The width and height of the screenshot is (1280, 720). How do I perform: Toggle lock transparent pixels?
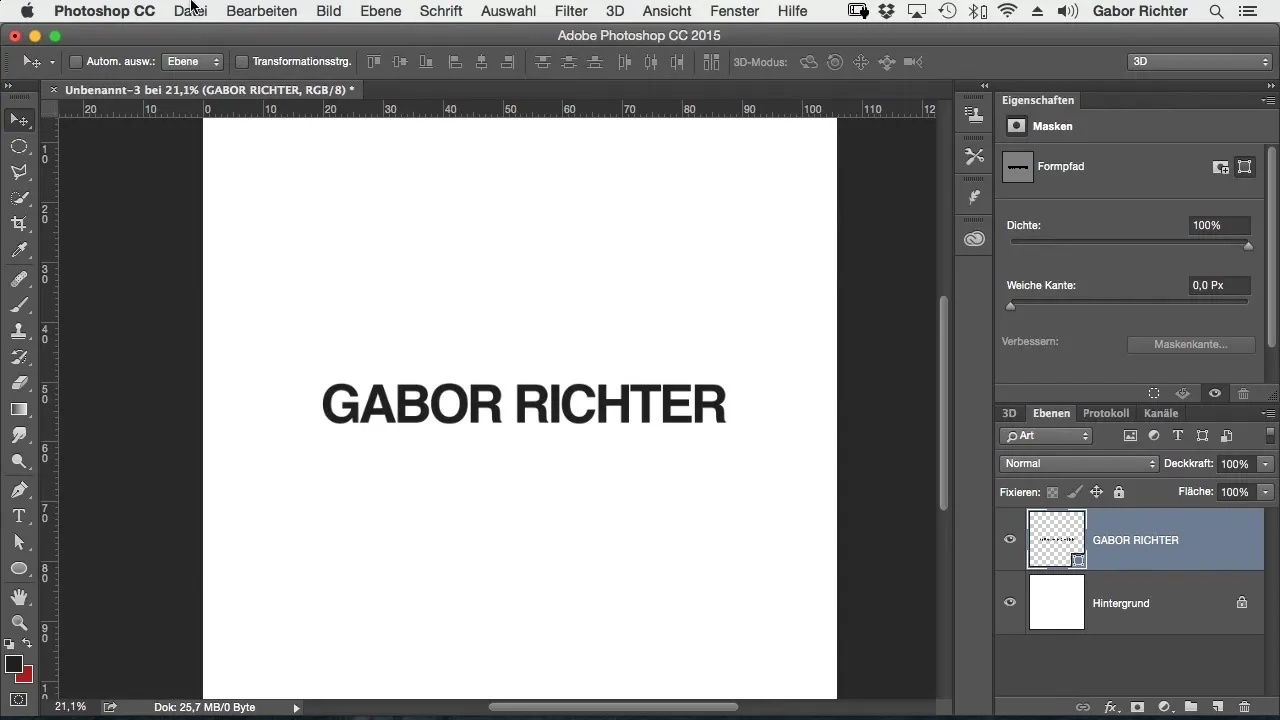(1052, 492)
